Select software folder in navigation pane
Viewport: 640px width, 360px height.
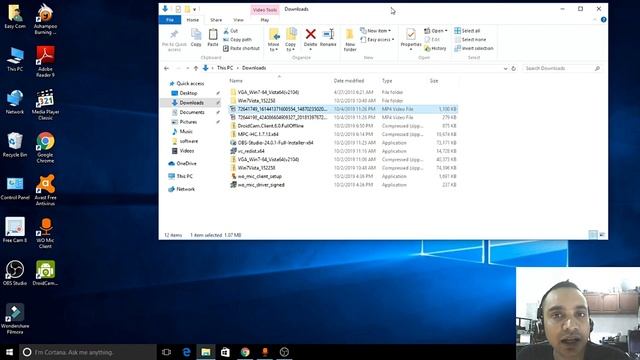click(x=189, y=141)
